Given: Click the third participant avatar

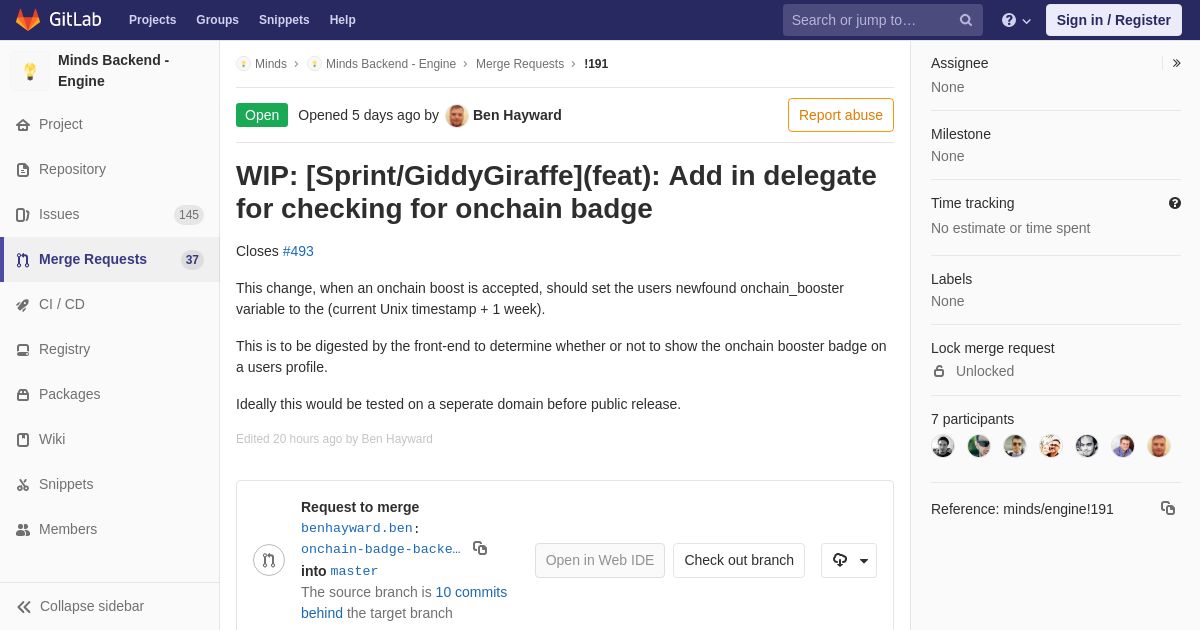Looking at the screenshot, I should point(1015,446).
